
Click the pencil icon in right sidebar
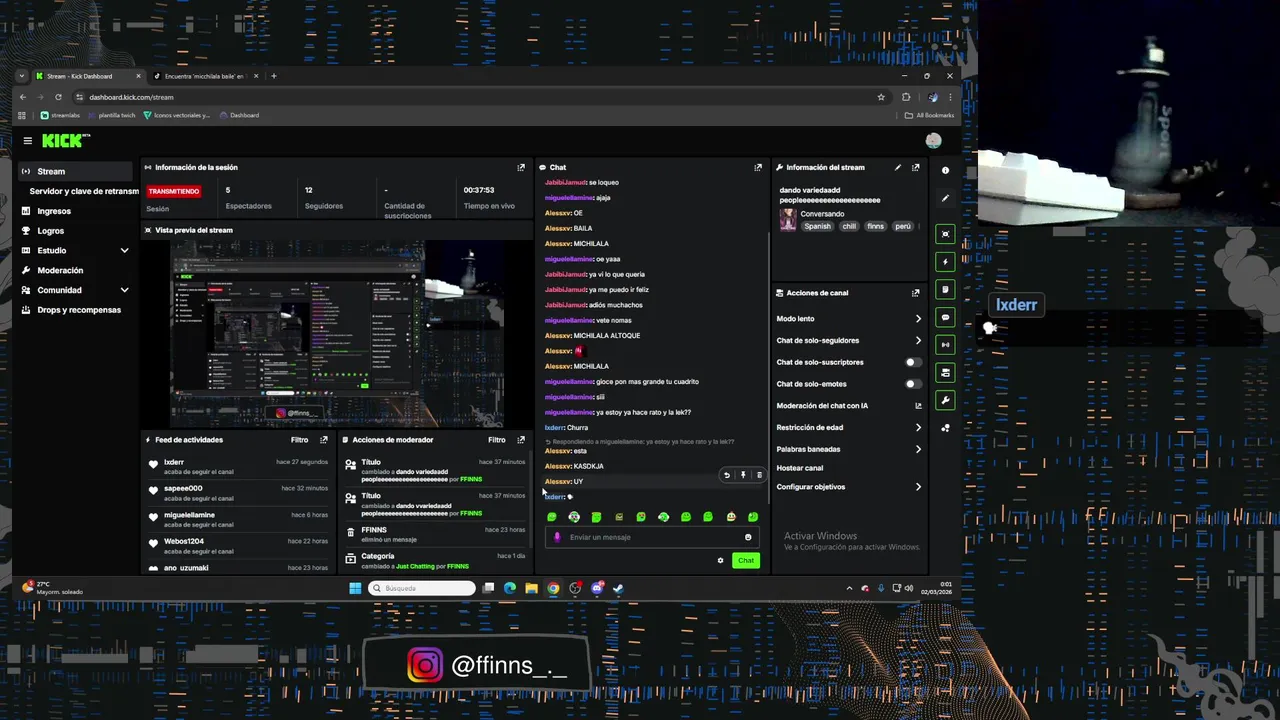[945, 198]
